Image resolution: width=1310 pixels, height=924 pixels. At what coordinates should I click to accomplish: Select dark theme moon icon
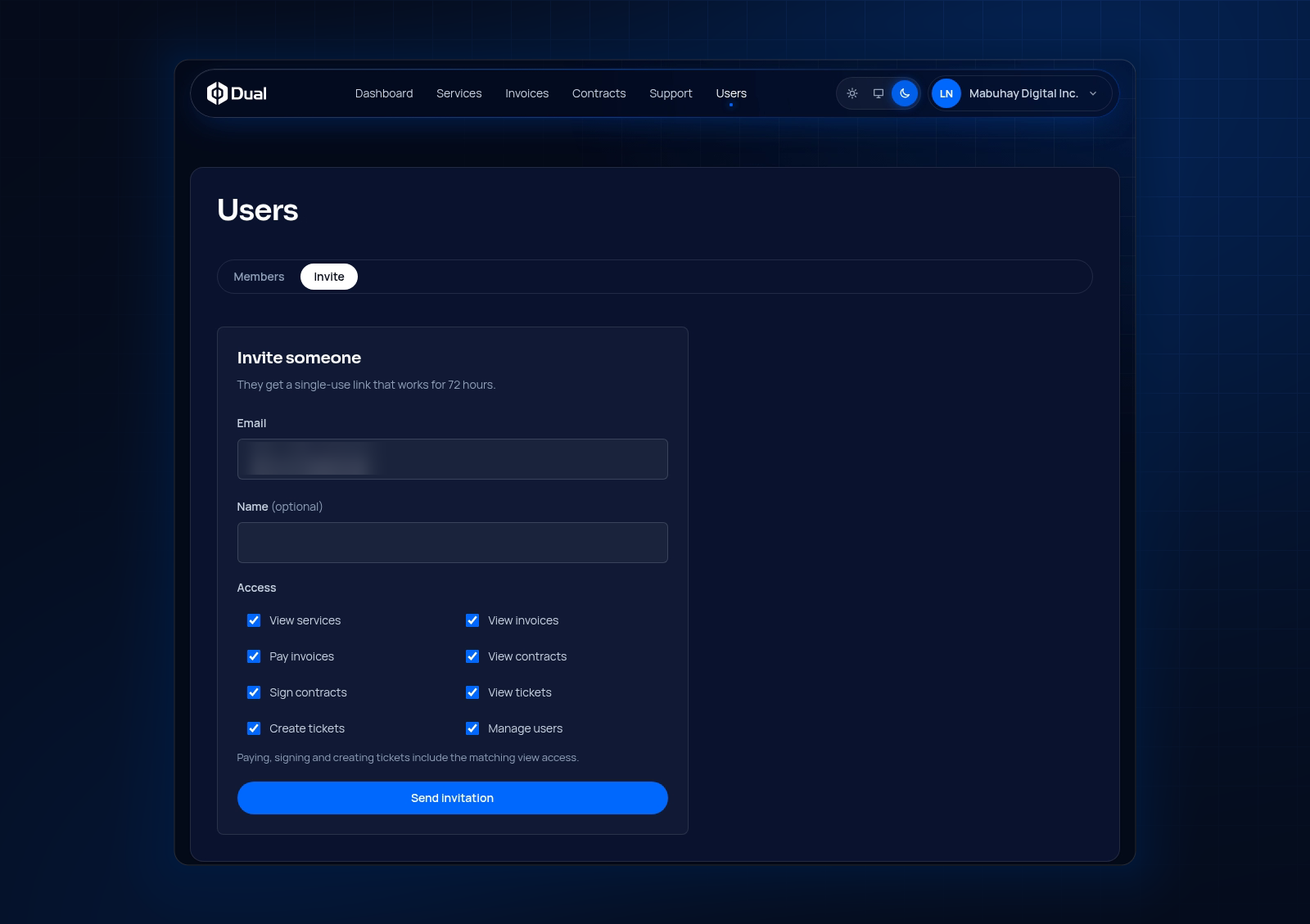pos(905,93)
